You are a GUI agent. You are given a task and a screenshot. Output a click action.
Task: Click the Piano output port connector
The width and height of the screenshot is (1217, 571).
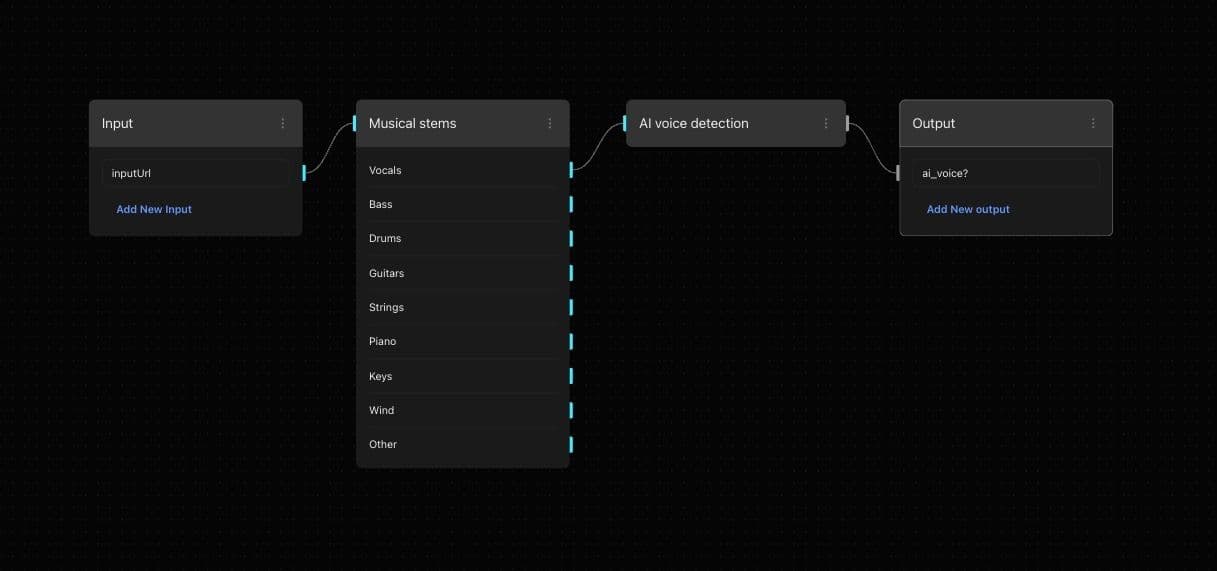pyautogui.click(x=571, y=341)
